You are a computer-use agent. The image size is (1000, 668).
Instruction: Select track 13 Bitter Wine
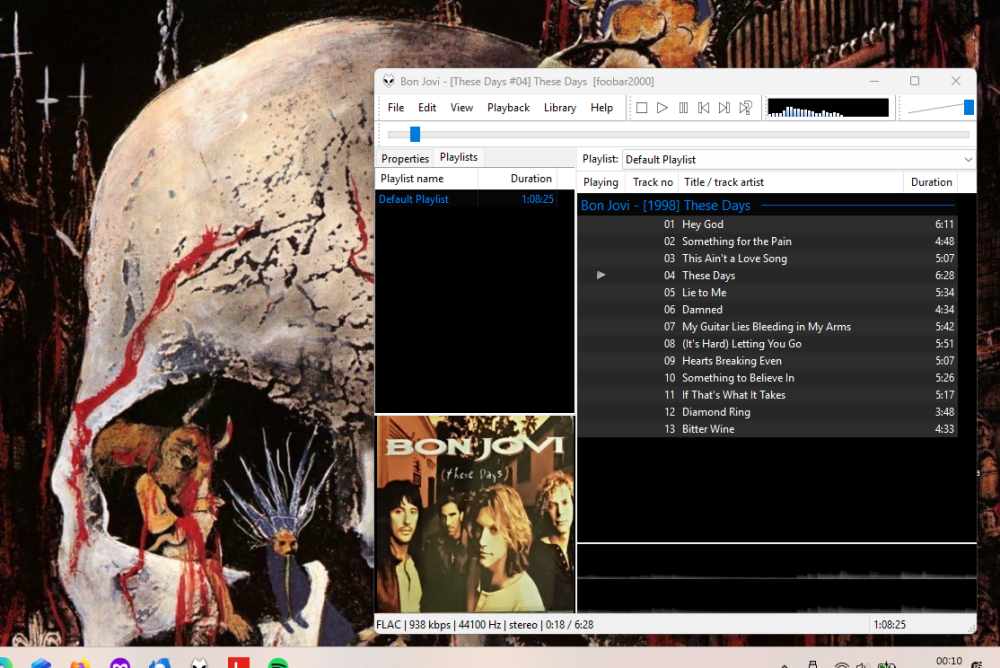(767, 429)
